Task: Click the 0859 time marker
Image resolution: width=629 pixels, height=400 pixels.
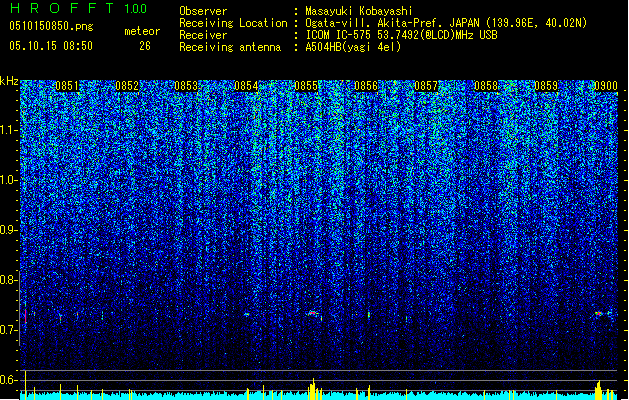Action: click(x=546, y=86)
